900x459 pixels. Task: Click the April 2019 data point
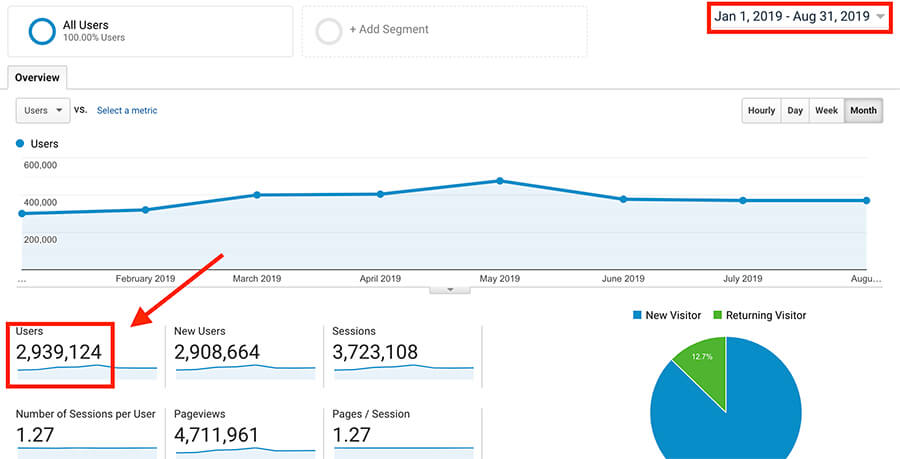tap(380, 194)
